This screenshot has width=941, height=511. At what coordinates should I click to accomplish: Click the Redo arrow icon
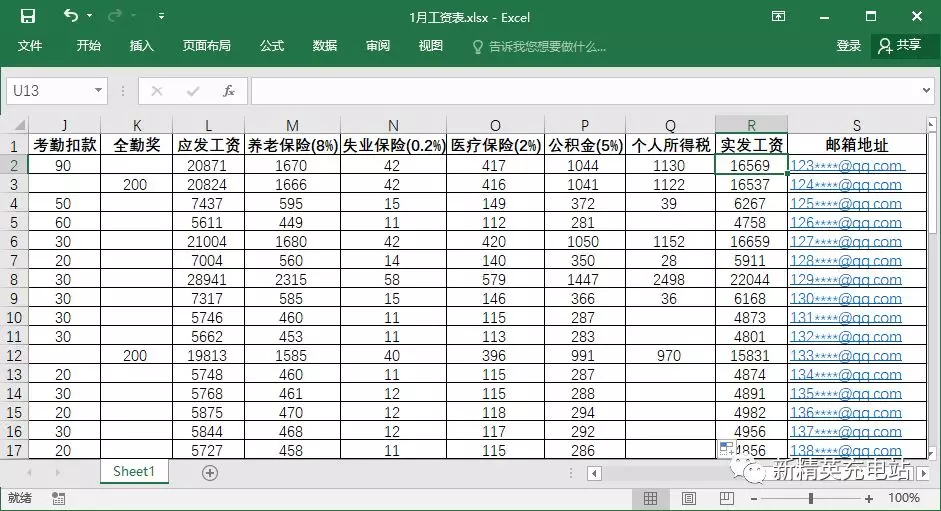pyautogui.click(x=114, y=16)
